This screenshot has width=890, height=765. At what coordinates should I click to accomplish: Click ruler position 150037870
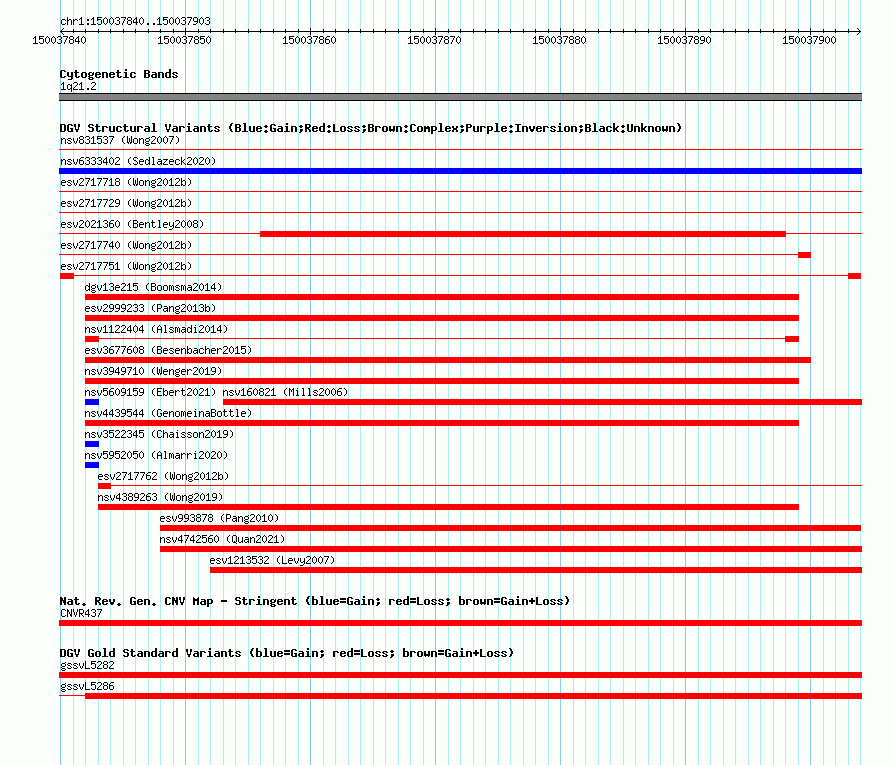pos(434,40)
